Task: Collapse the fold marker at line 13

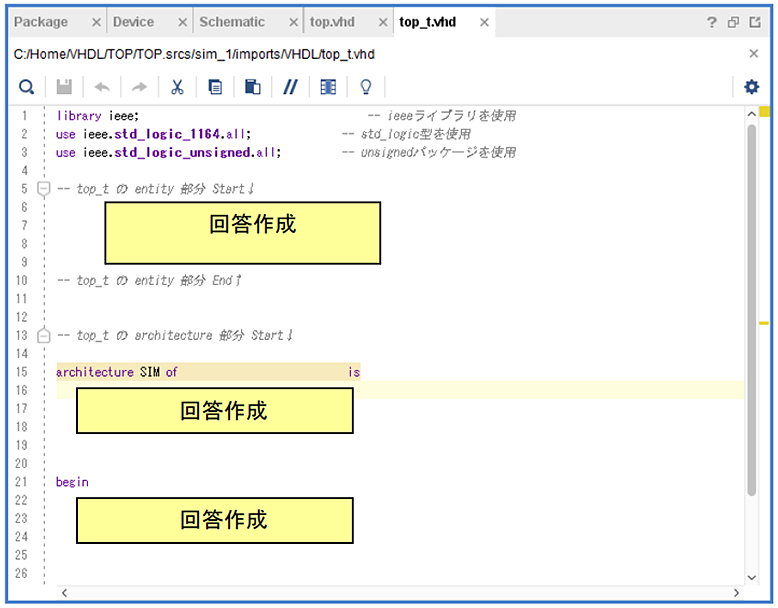Action: [44, 336]
